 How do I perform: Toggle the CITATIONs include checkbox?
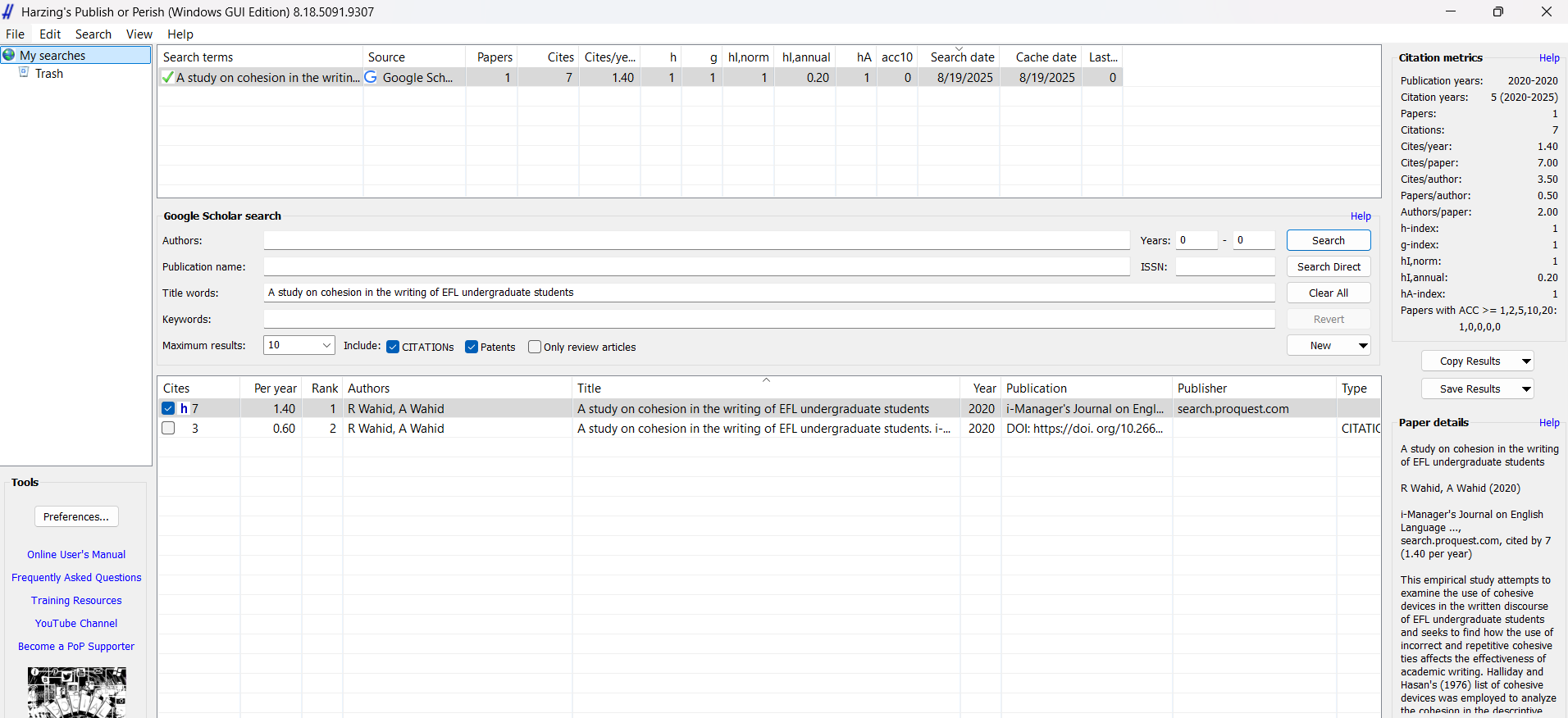tap(393, 347)
